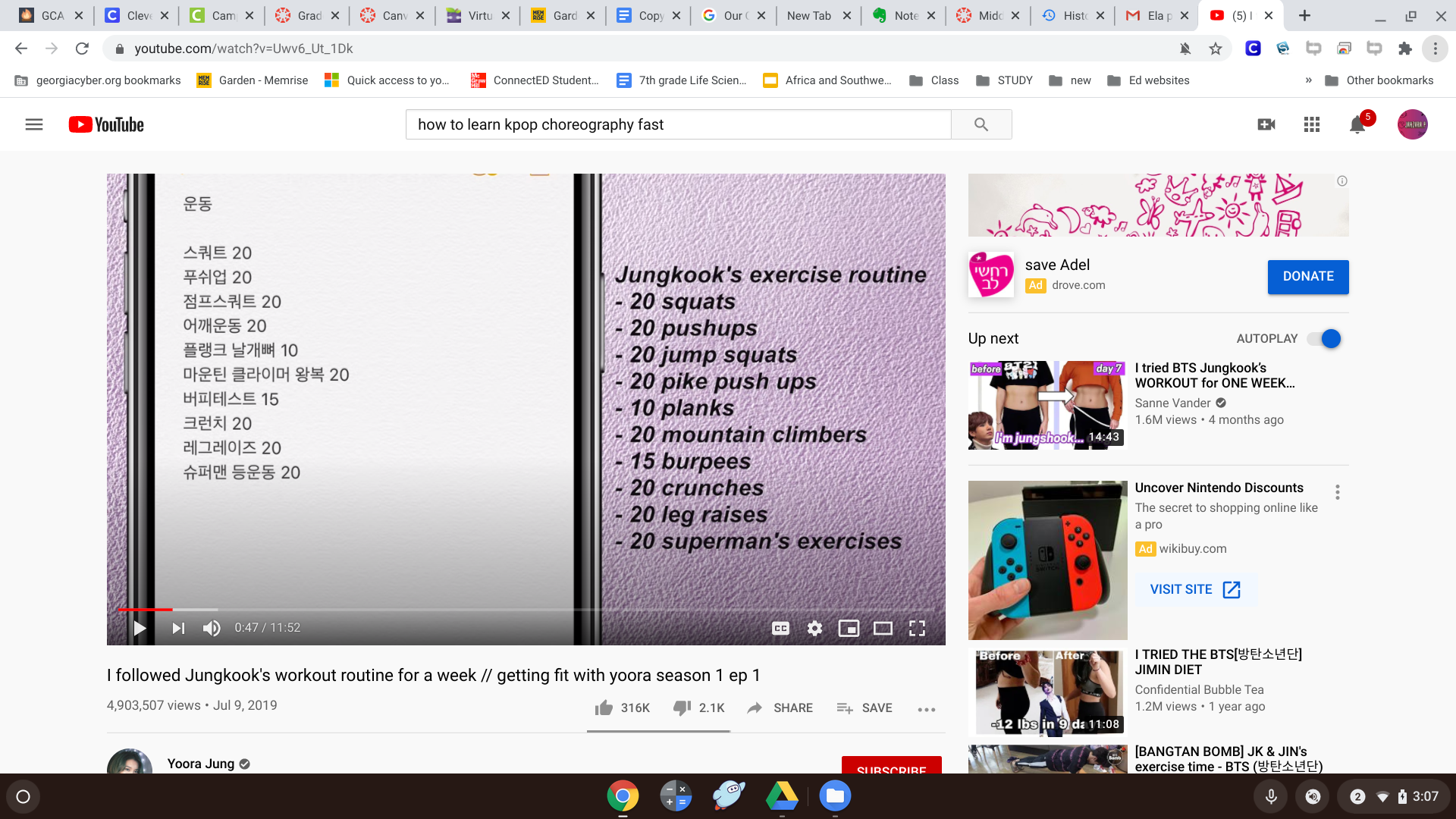Open calculator app from the shelf

pos(676,796)
